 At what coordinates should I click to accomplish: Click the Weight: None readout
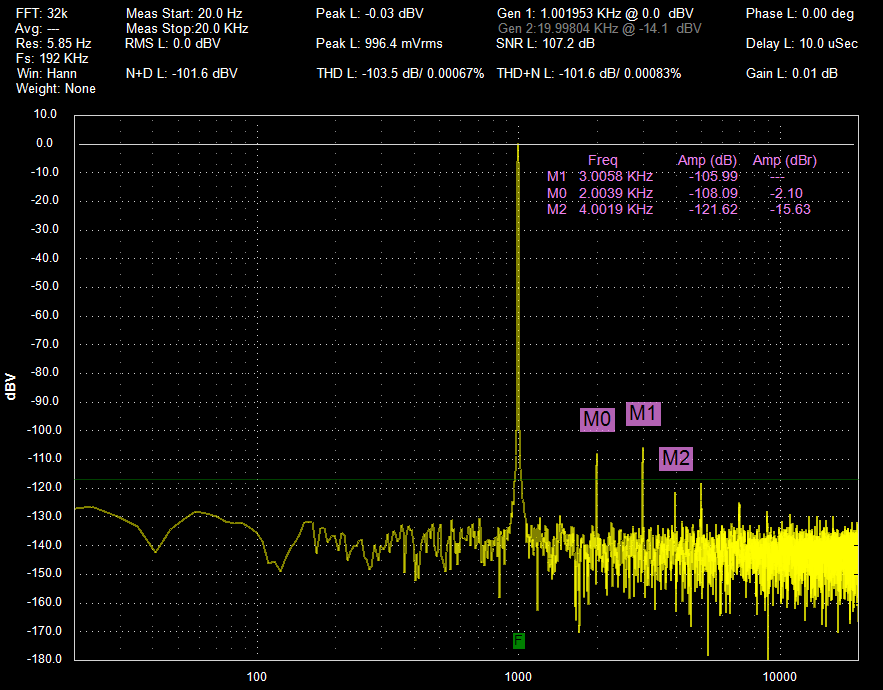pos(56,88)
